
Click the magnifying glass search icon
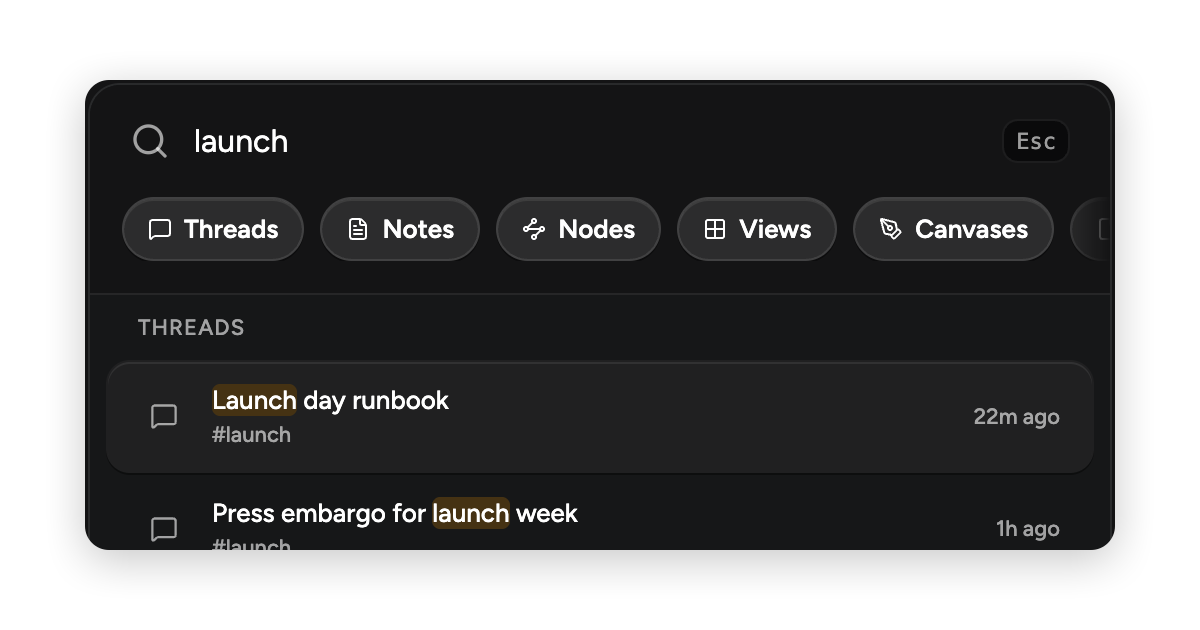click(x=150, y=141)
